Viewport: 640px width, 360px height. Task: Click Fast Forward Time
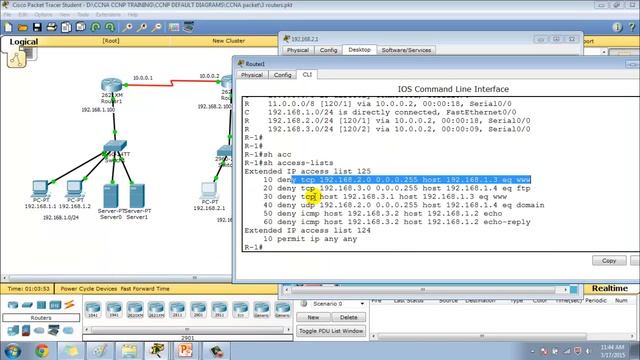pyautogui.click(x=145, y=289)
